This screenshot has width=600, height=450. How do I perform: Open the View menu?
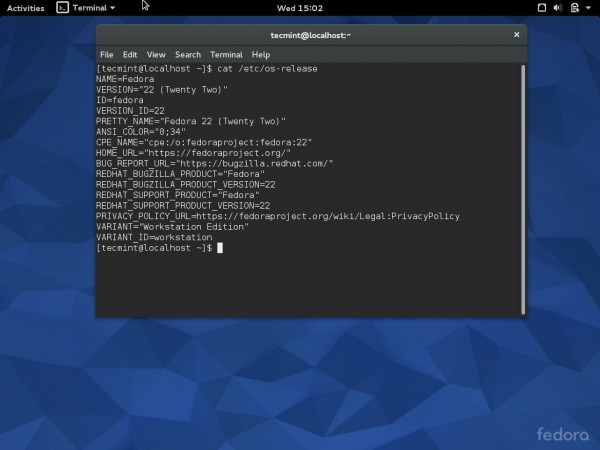[156, 54]
